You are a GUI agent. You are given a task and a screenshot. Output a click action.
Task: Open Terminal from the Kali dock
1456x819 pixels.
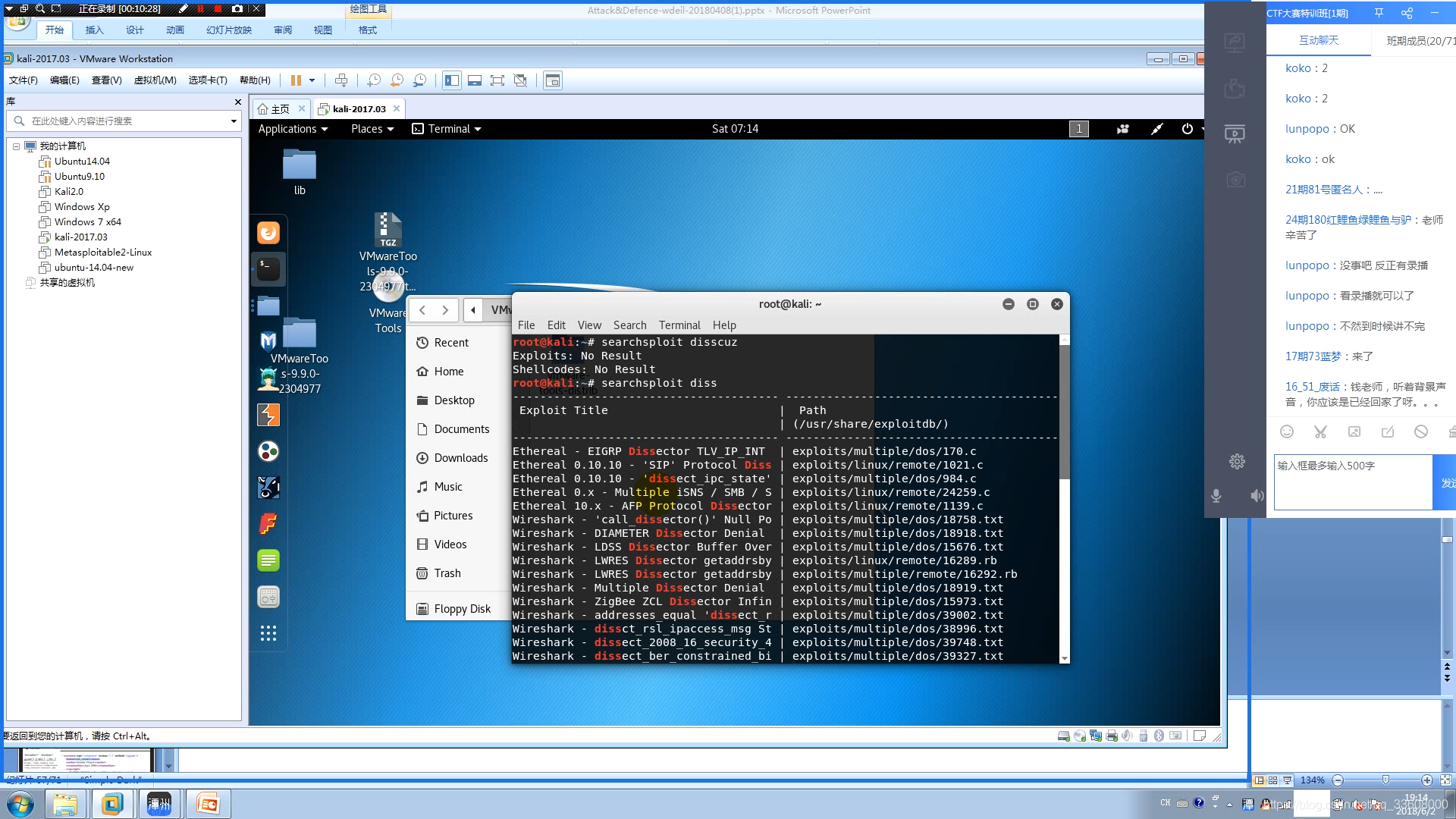click(268, 268)
